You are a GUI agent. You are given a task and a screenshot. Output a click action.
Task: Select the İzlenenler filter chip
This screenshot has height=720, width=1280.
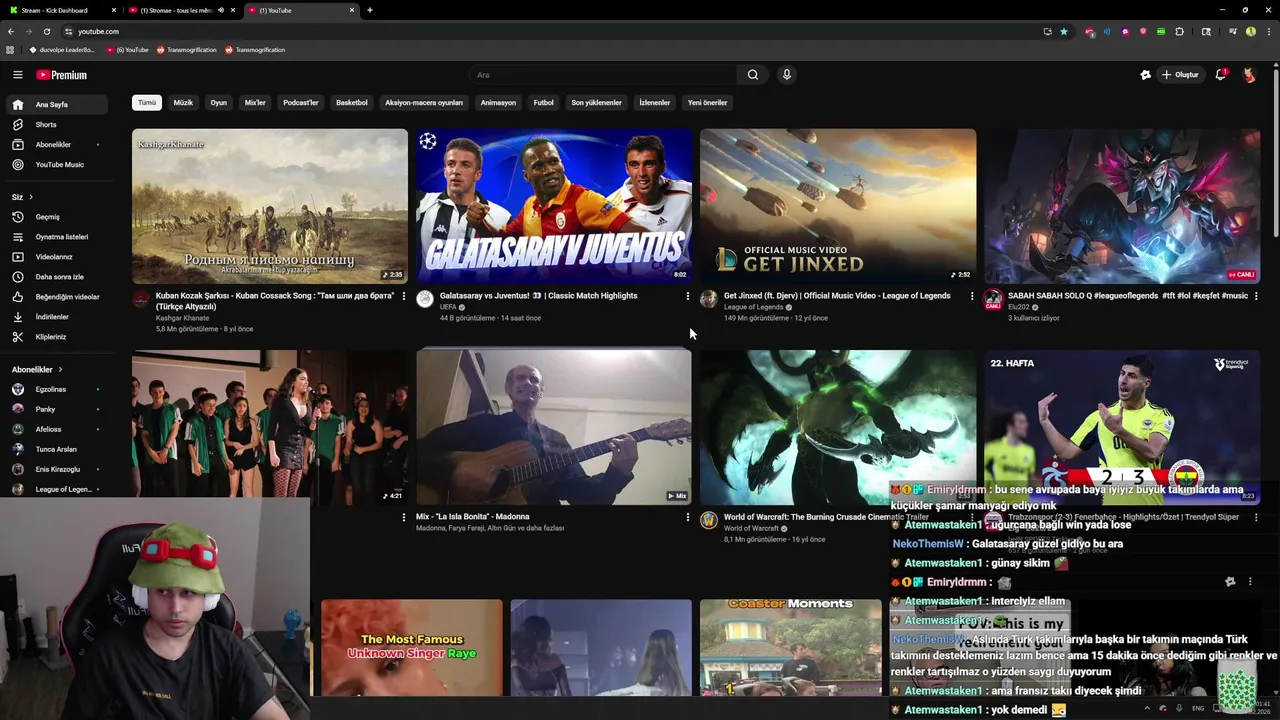tap(655, 102)
